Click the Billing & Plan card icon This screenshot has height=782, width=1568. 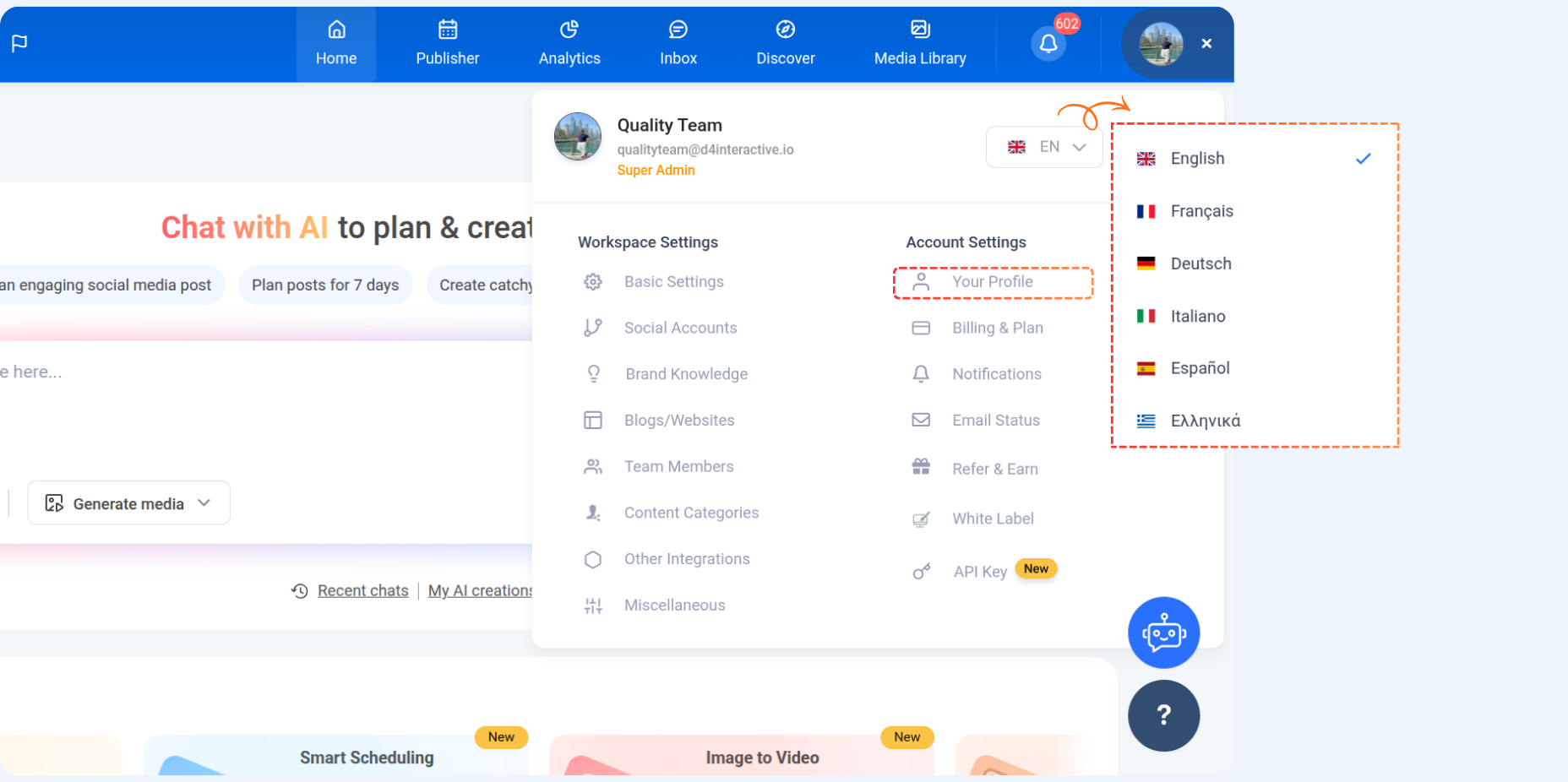(x=921, y=328)
